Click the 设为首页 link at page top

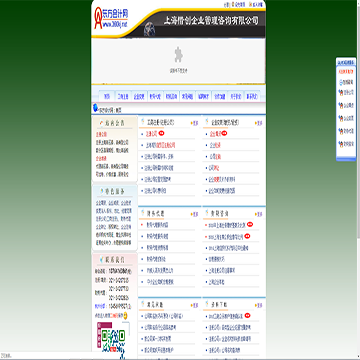[240, 4]
